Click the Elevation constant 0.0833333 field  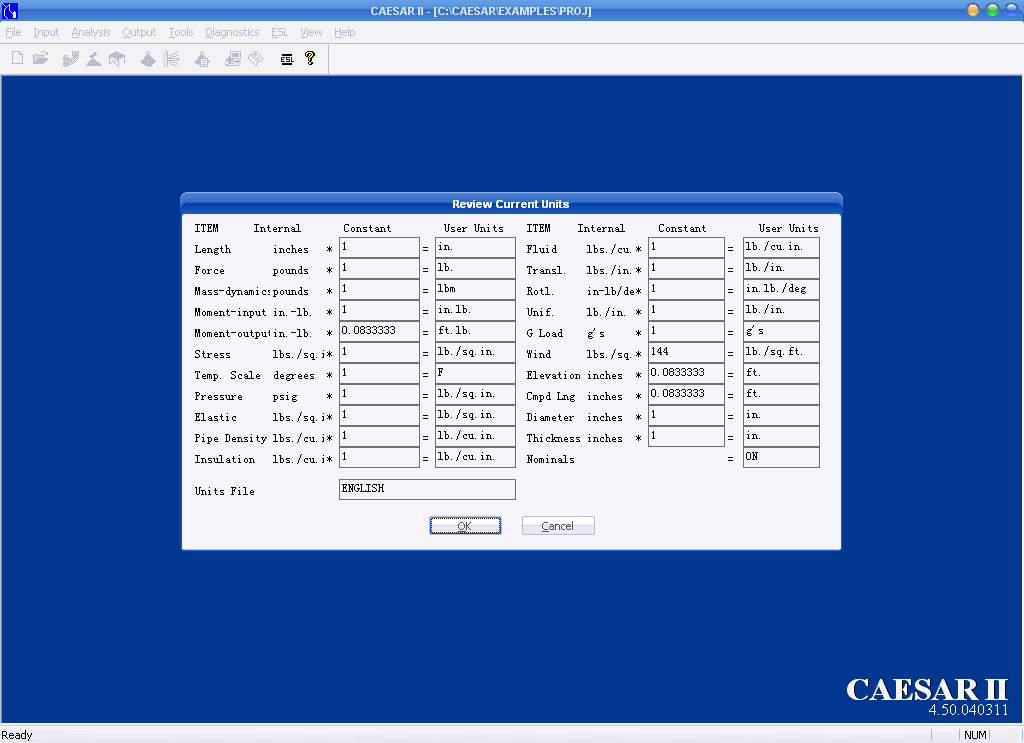pyautogui.click(x=686, y=373)
